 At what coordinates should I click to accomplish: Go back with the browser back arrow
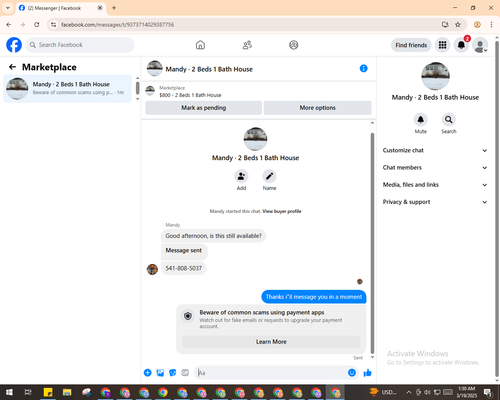[x=9, y=25]
